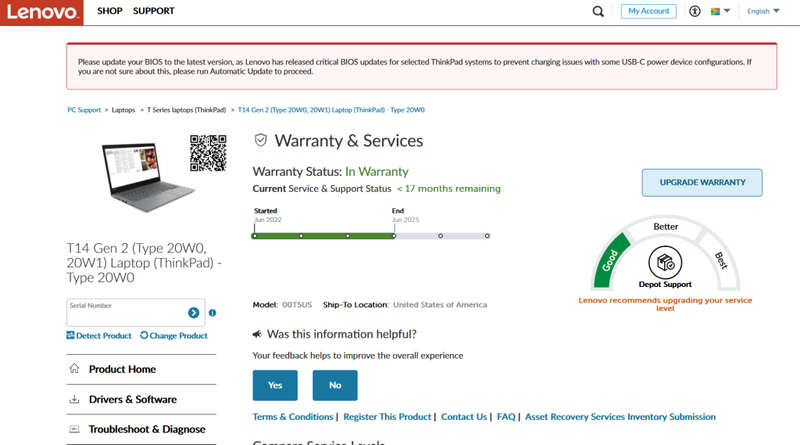800x445 pixels.
Task: Open the SHOP menu
Action: [110, 11]
